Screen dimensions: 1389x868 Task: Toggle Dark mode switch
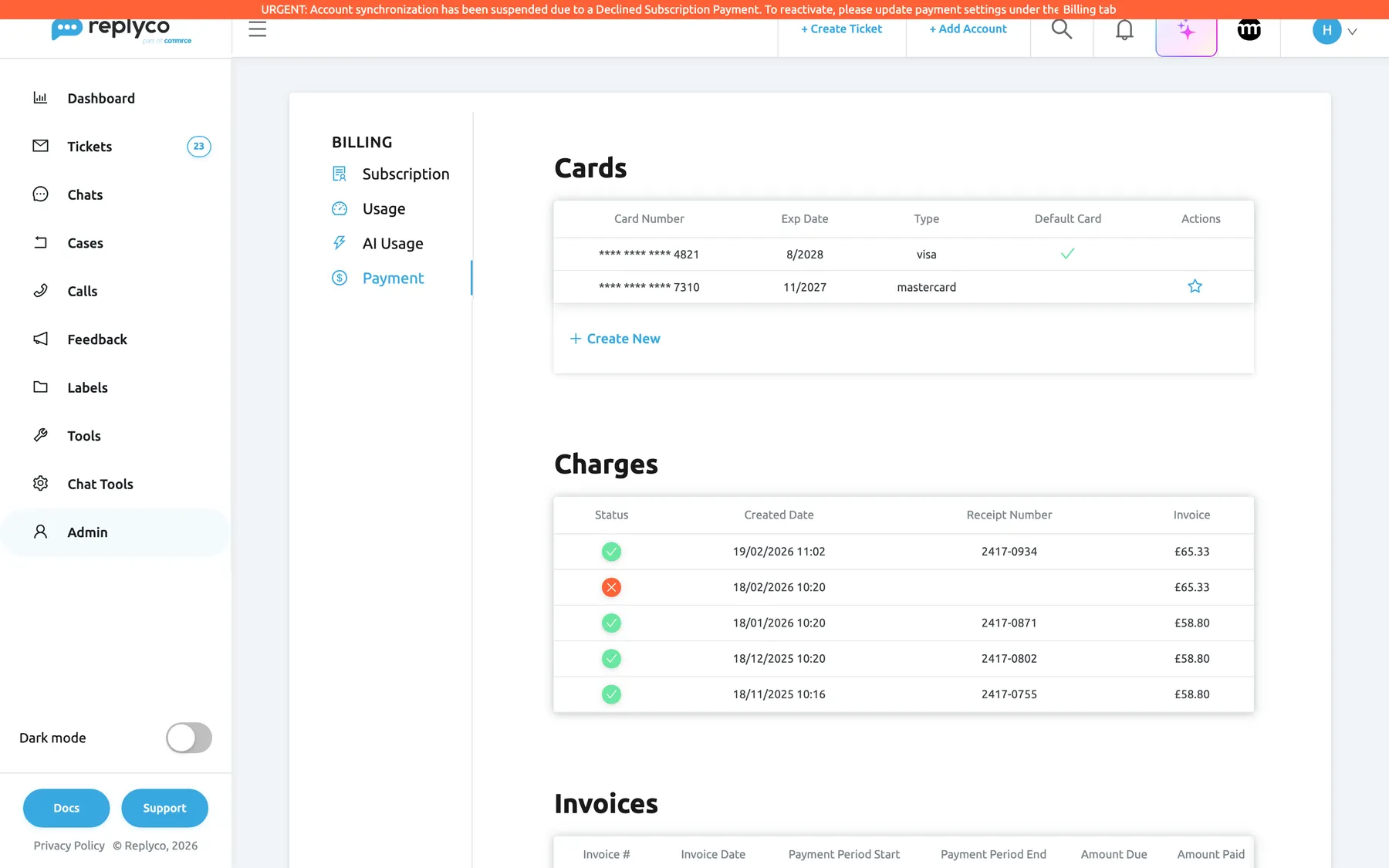click(x=189, y=738)
